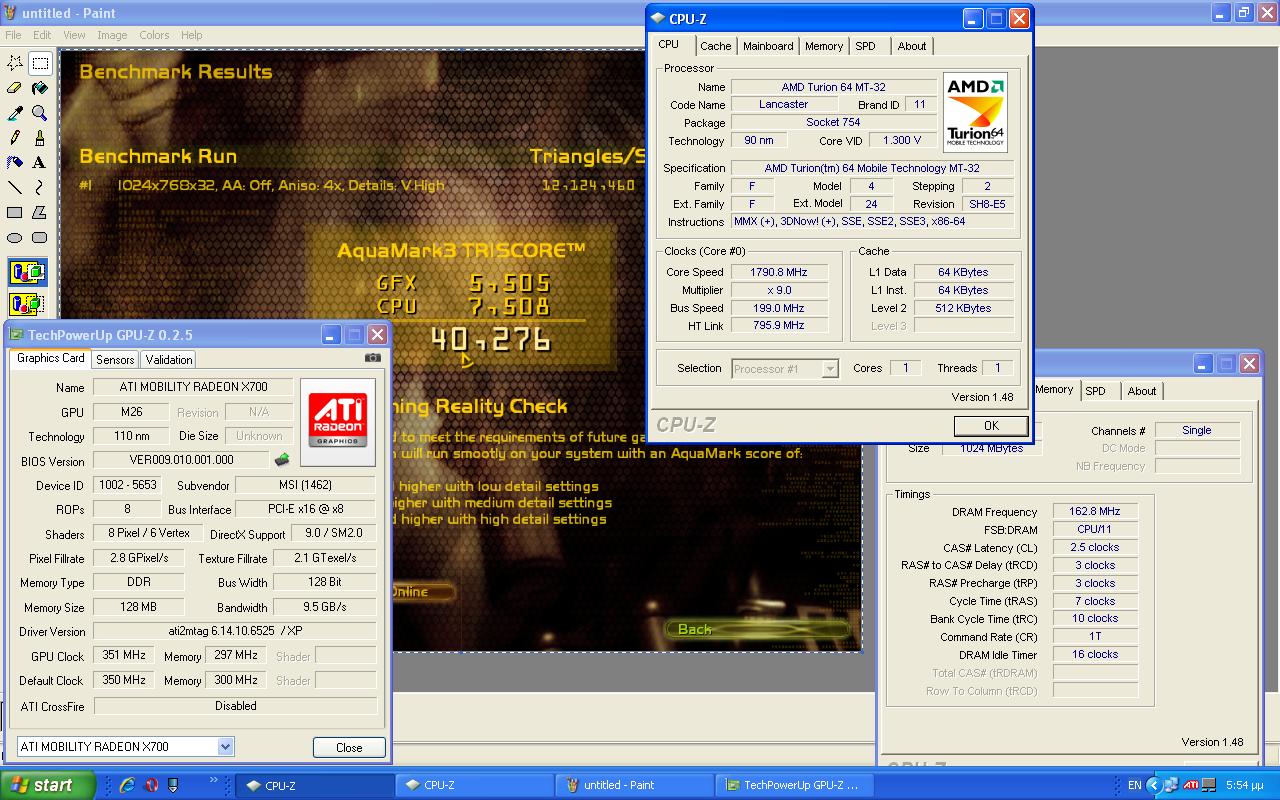Click the BIOS save chip icon in GPU-Z
1280x800 pixels.
(x=283, y=460)
